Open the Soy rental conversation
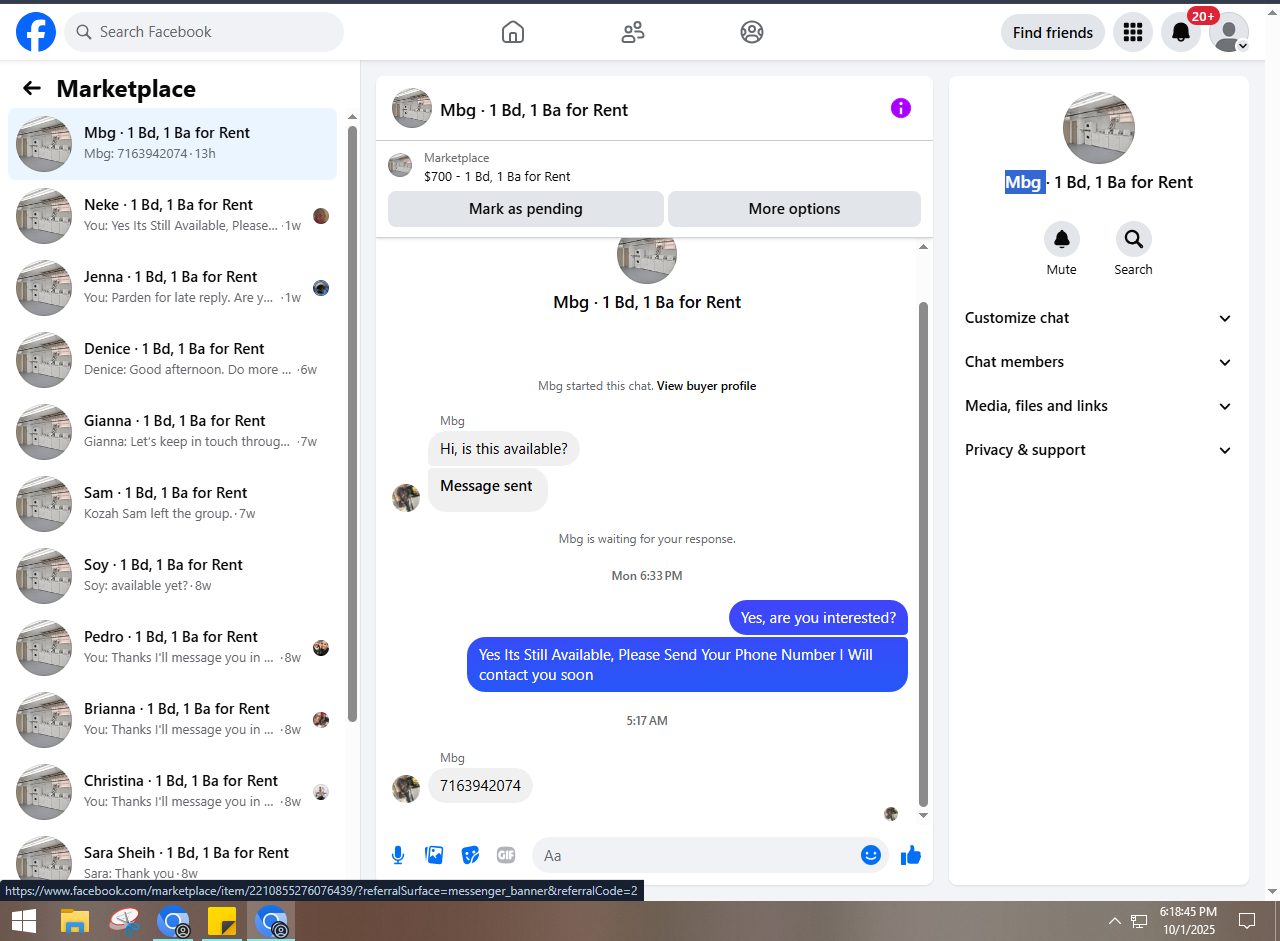Image resolution: width=1280 pixels, height=941 pixels. click(x=173, y=576)
